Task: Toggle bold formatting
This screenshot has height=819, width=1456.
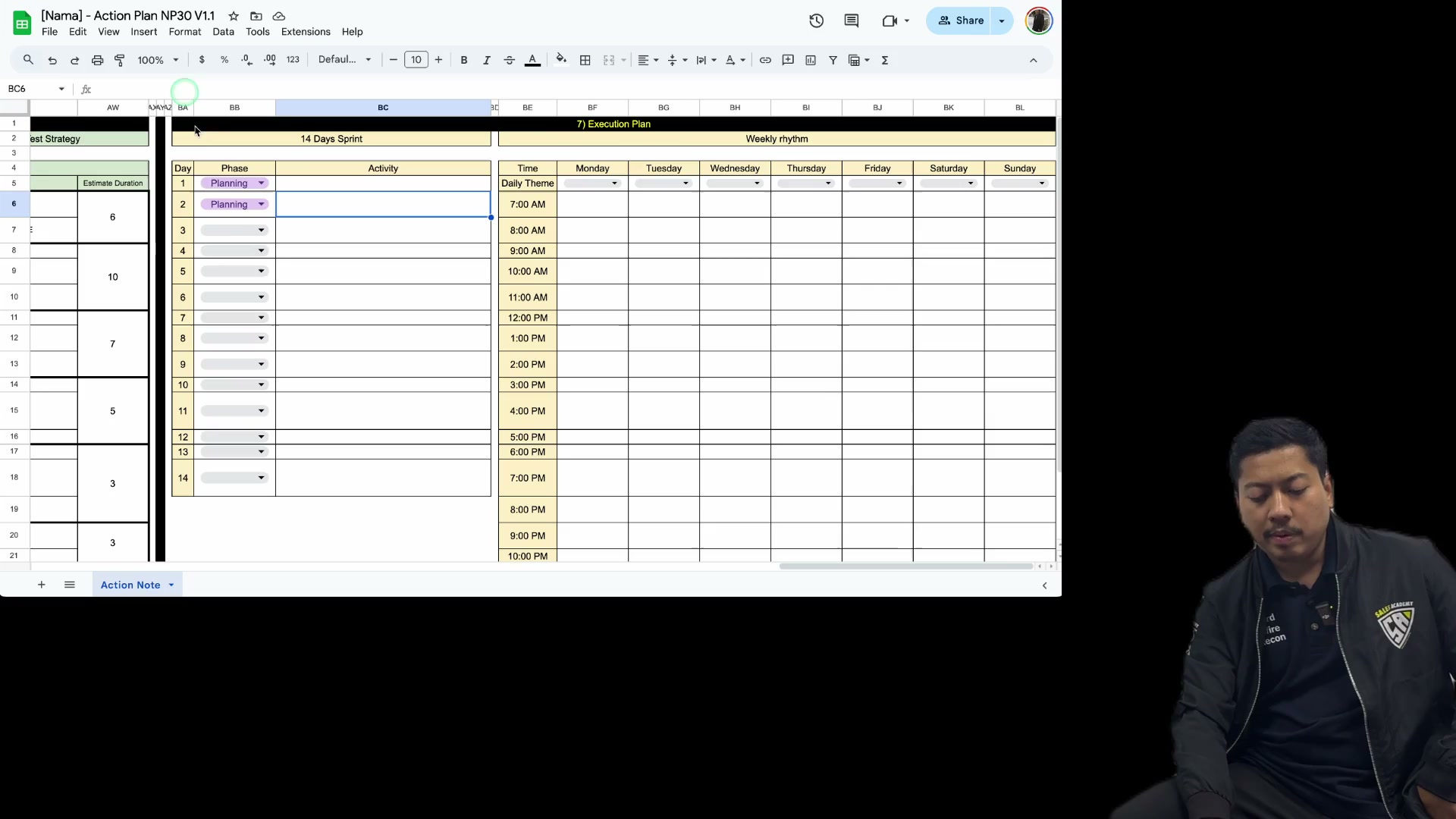Action: tap(464, 60)
